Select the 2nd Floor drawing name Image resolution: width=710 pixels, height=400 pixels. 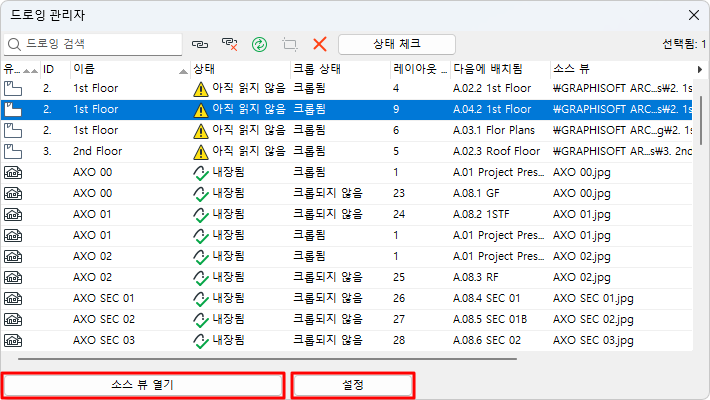tap(97, 151)
